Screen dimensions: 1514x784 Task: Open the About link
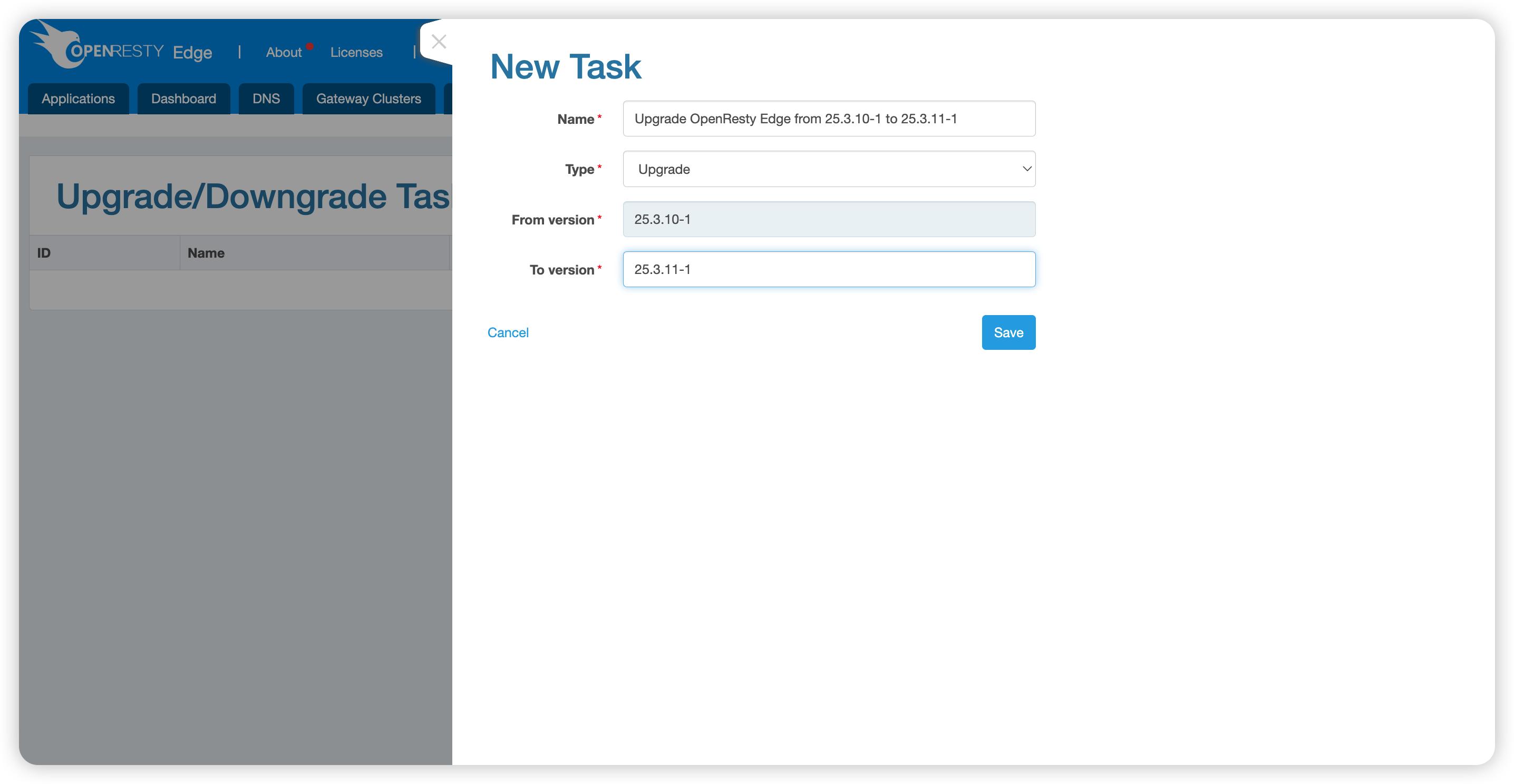[284, 52]
